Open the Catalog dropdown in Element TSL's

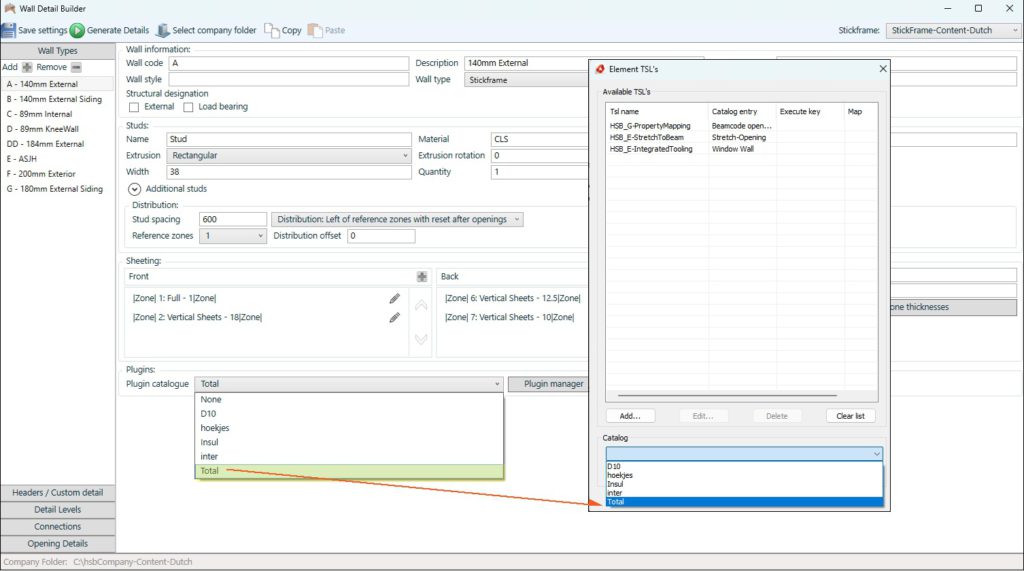(744, 453)
